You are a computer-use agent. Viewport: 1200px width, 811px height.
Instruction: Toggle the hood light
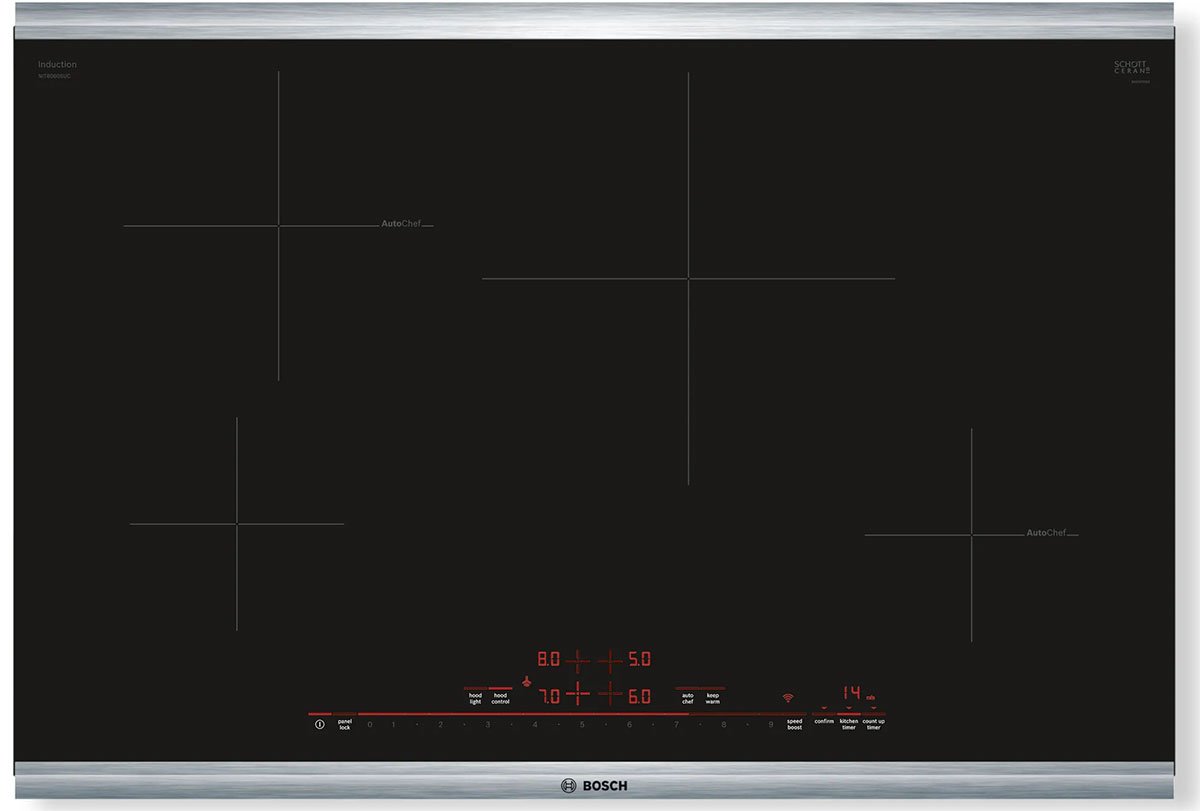coord(475,697)
